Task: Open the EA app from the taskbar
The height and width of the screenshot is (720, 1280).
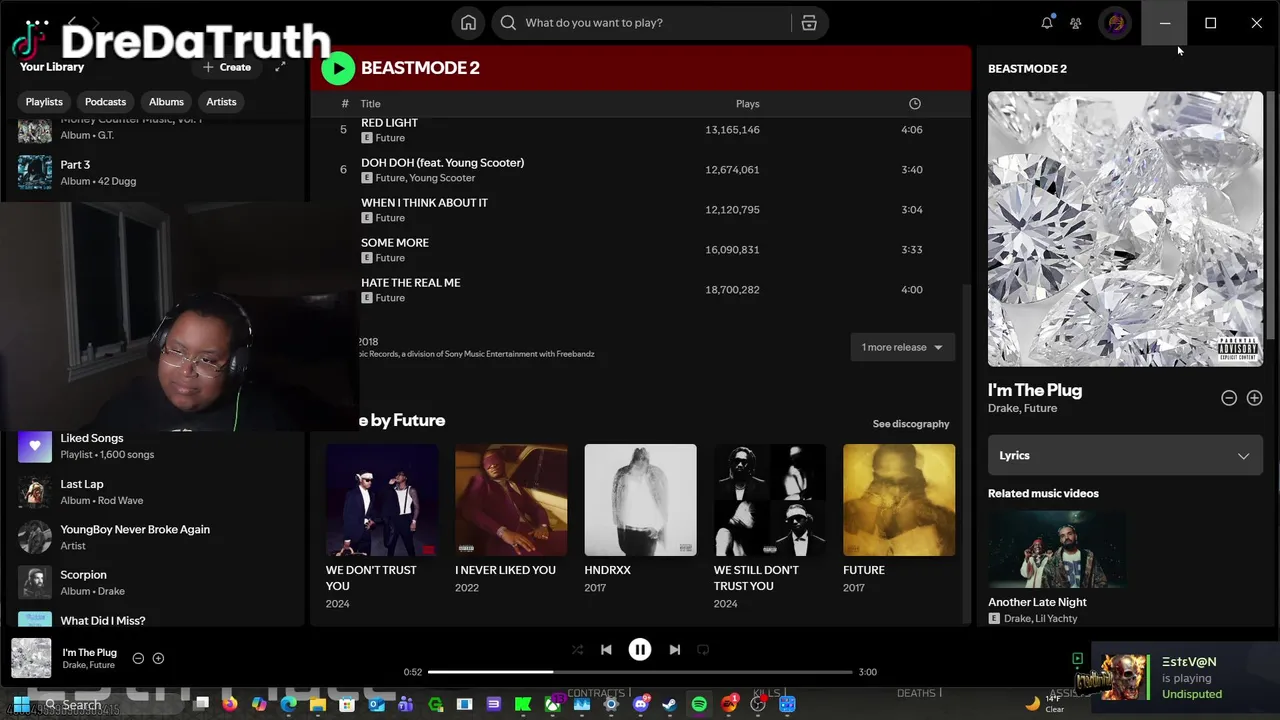Action: click(729, 704)
